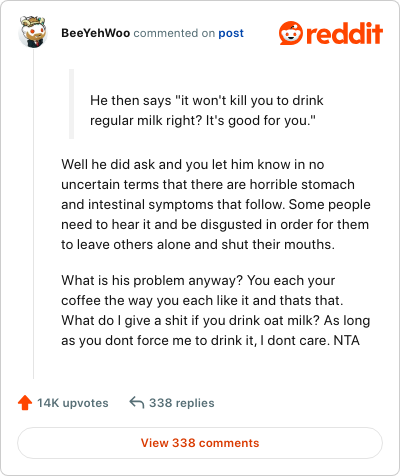Image resolution: width=400 pixels, height=476 pixels.
Task: Click the word 'NTA' ending the comment
Action: 347,340
